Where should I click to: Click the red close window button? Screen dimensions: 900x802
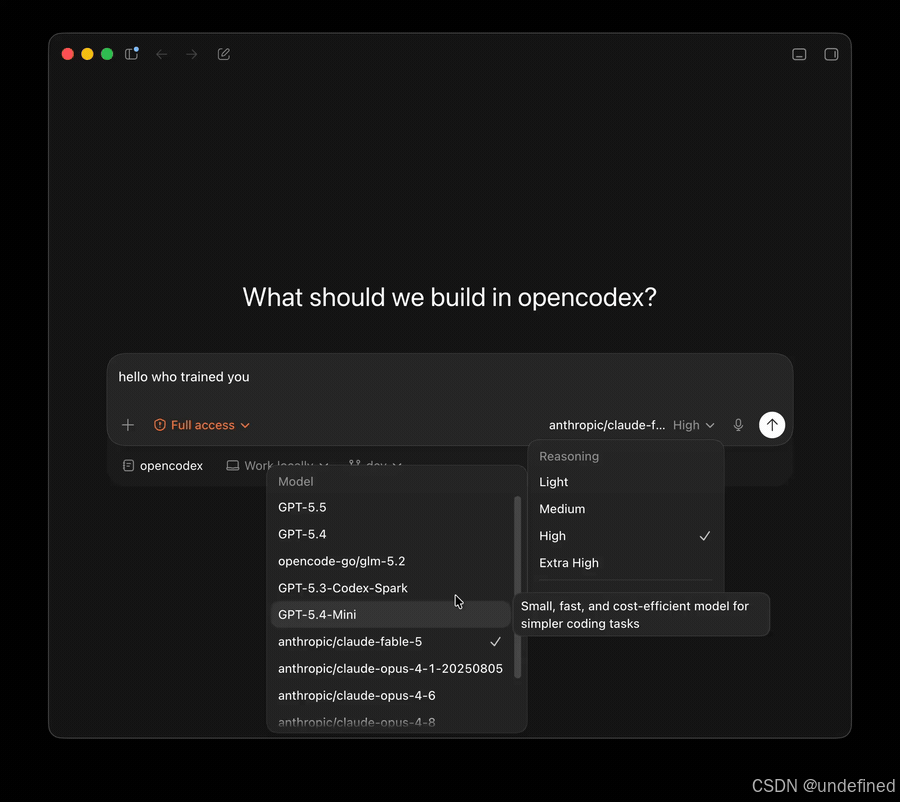(68, 54)
